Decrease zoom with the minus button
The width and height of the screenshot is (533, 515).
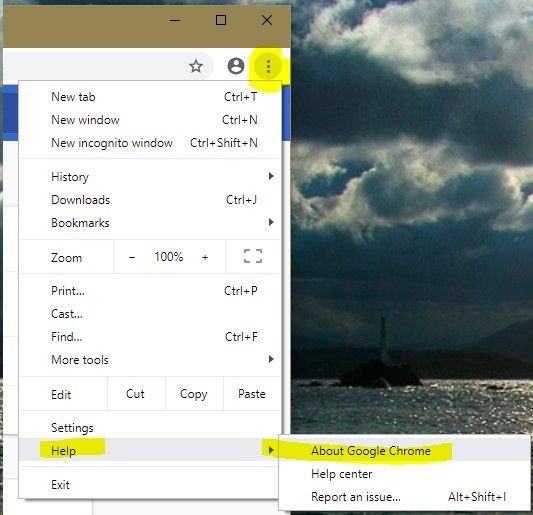click(132, 257)
